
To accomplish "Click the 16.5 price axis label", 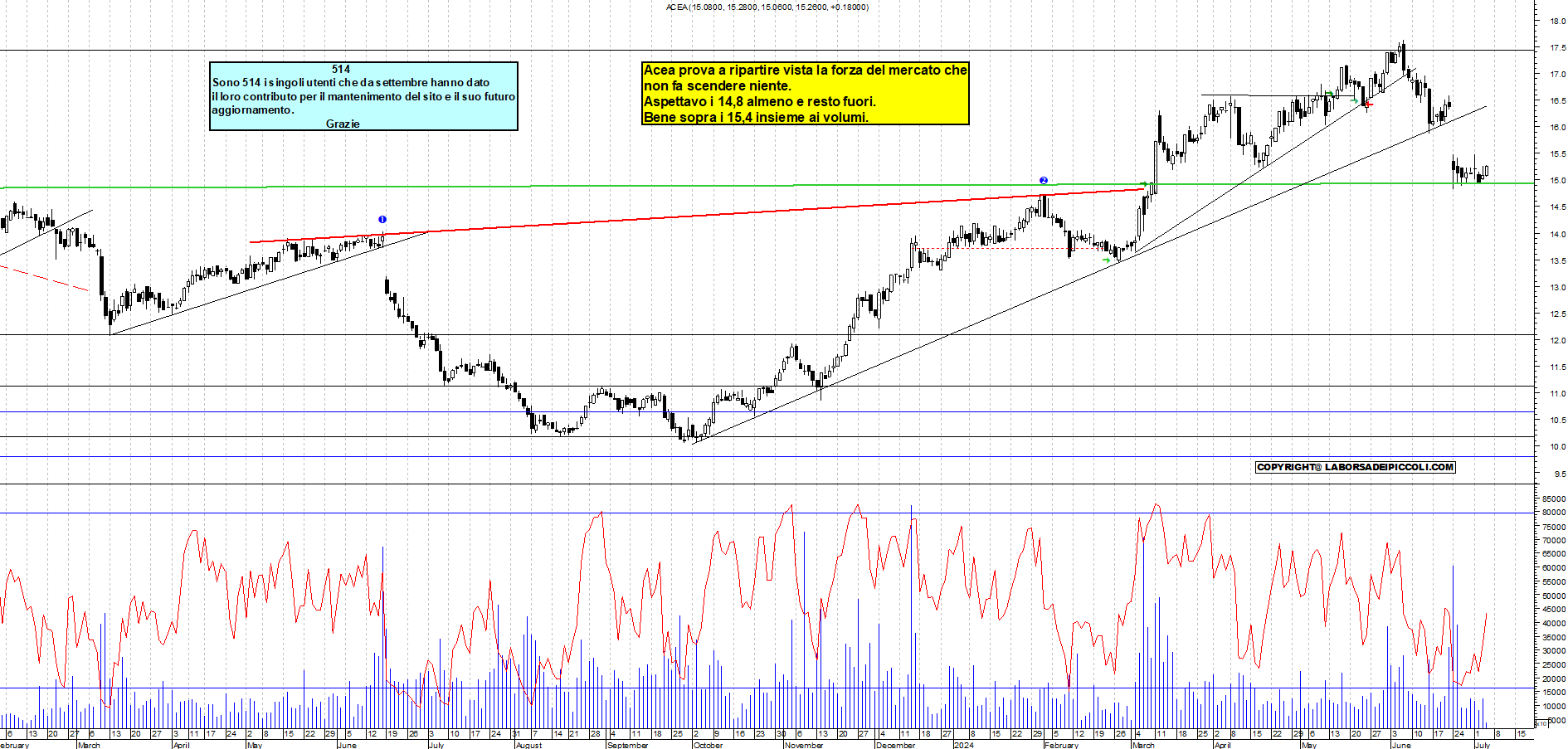I will pyautogui.click(x=1557, y=101).
